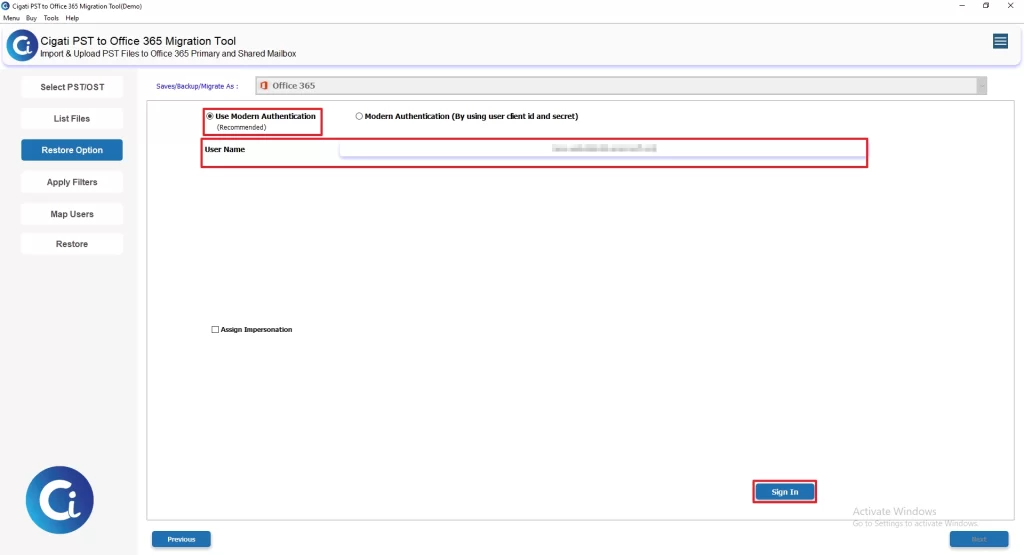Expand the Saves/Backup/Migrate As dropdown arrow
The image size is (1024, 555).
[x=981, y=86]
